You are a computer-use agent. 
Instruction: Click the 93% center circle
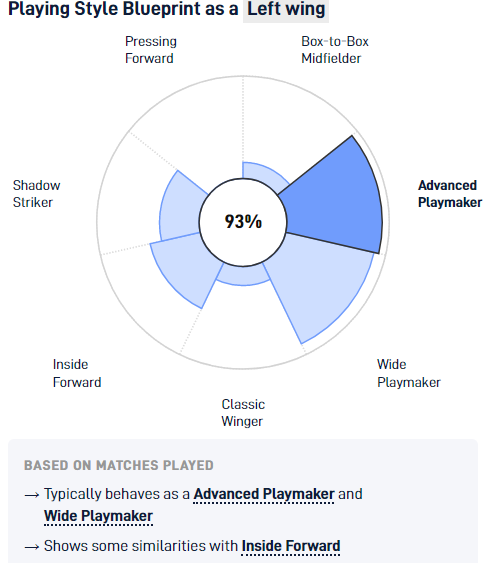(x=243, y=222)
